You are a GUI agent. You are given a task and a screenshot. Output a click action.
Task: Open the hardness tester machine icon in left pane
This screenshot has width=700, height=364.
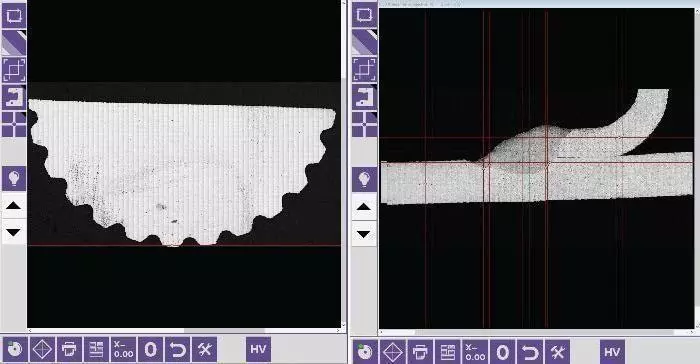[14, 97]
